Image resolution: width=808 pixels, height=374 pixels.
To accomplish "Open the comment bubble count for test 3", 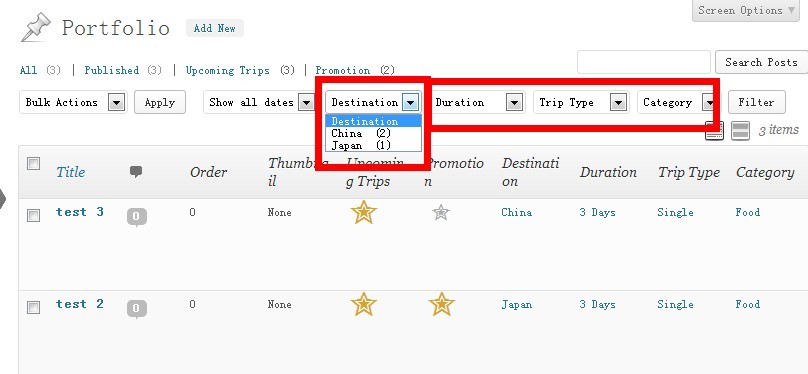I will [137, 217].
